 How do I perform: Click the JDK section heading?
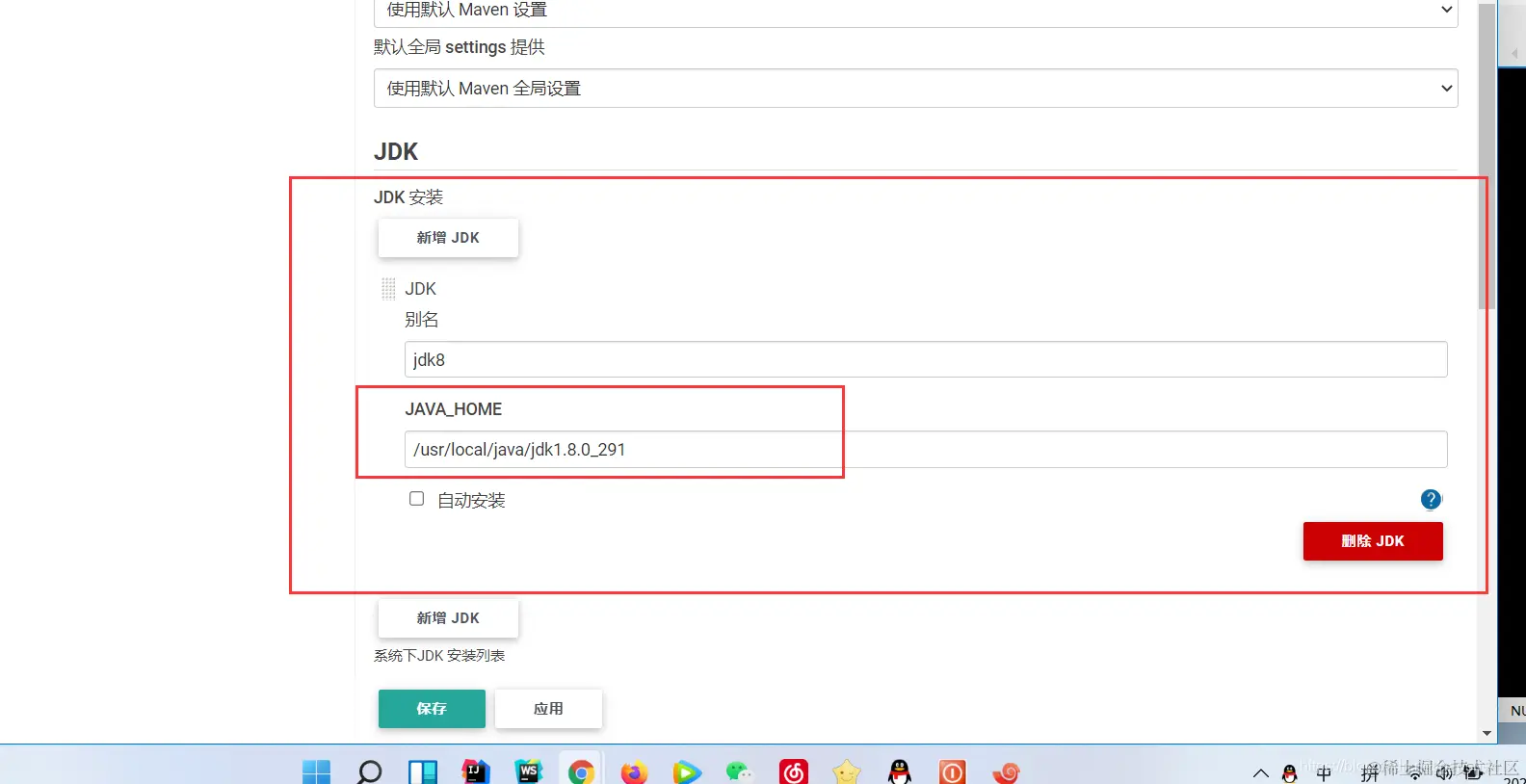tap(396, 152)
